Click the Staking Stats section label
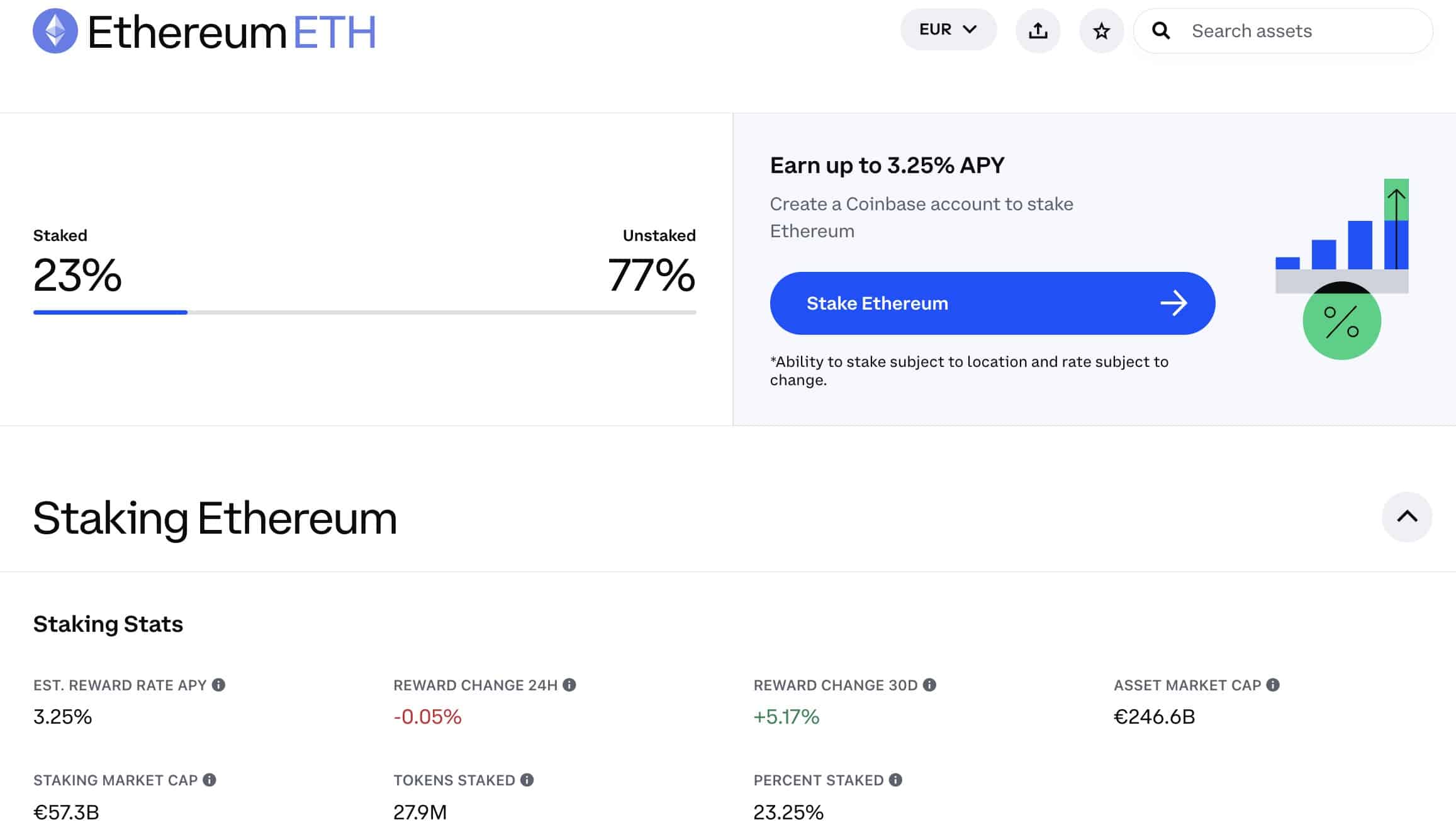Screen dimensions: 1456x837 coord(108,623)
